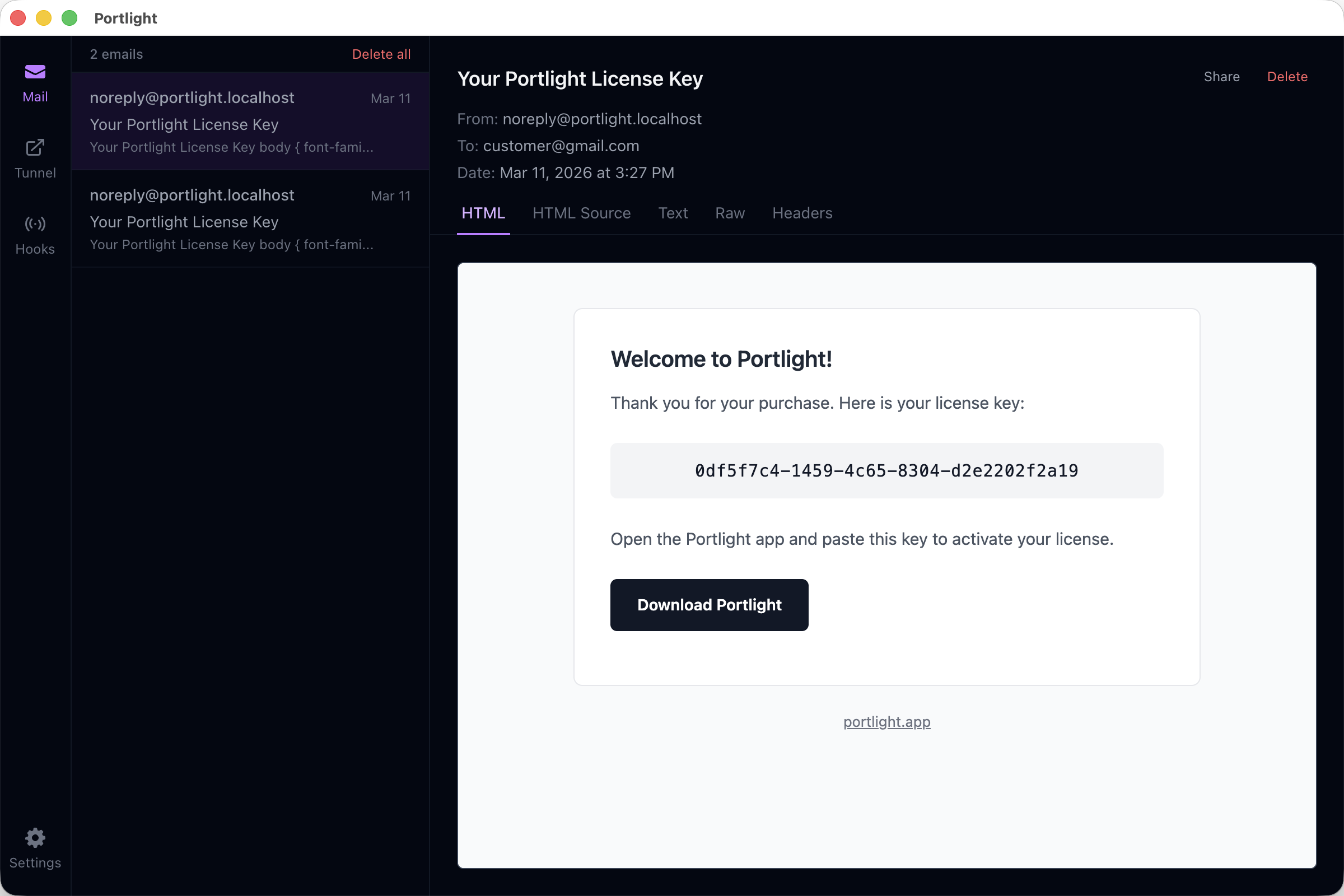Select the HTML tab
Image resolution: width=1344 pixels, height=896 pixels.
483,213
